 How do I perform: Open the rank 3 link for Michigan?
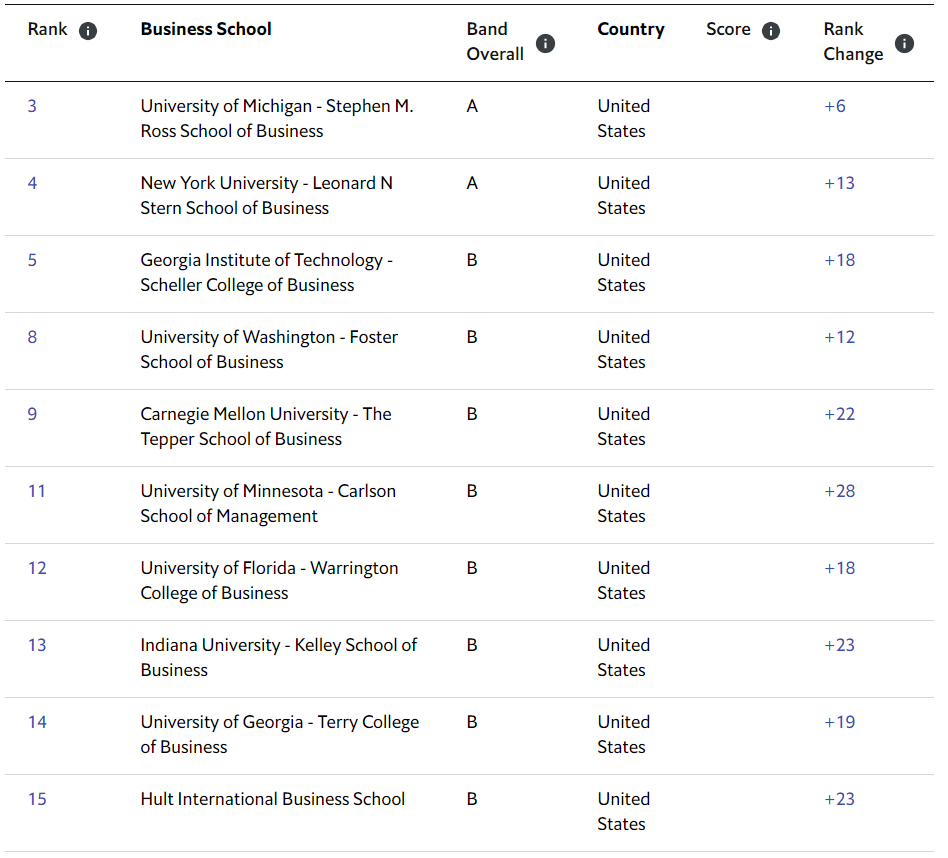pyautogui.click(x=32, y=106)
